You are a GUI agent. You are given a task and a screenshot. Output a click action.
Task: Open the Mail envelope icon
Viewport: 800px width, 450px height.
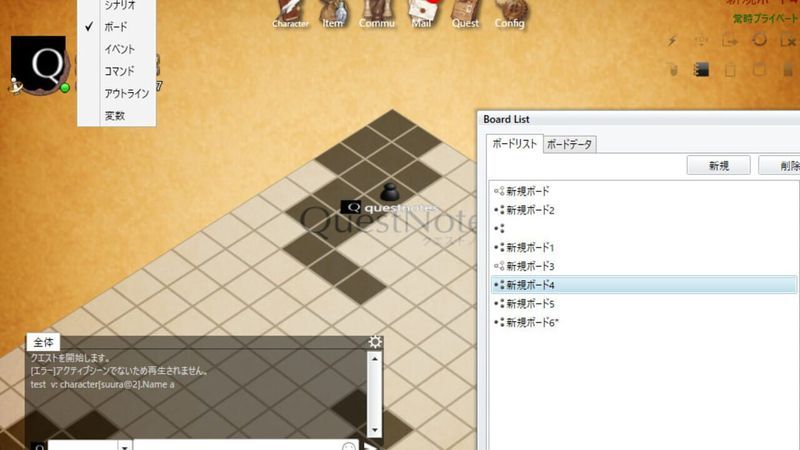[422, 14]
